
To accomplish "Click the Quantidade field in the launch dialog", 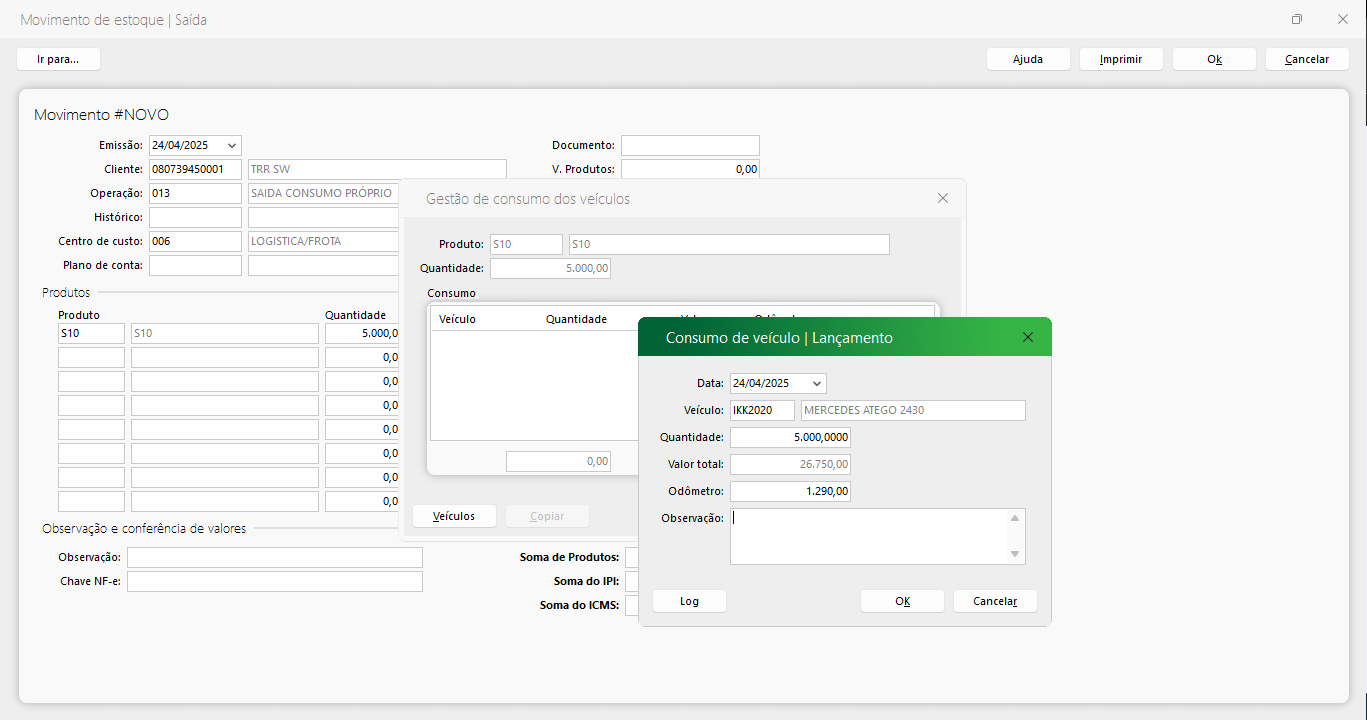I will [790, 437].
